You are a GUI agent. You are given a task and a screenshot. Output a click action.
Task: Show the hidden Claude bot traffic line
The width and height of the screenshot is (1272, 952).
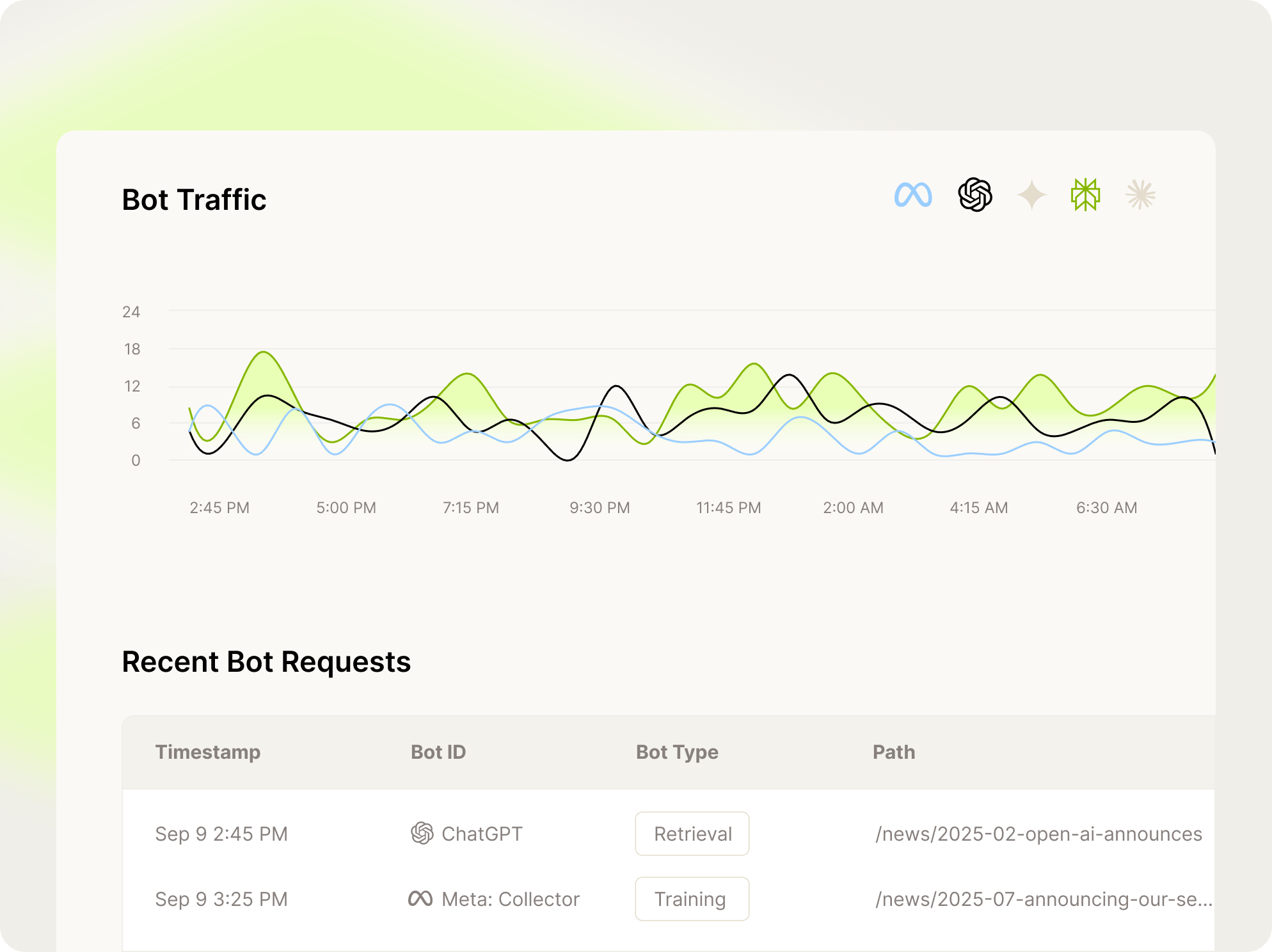tap(1141, 195)
